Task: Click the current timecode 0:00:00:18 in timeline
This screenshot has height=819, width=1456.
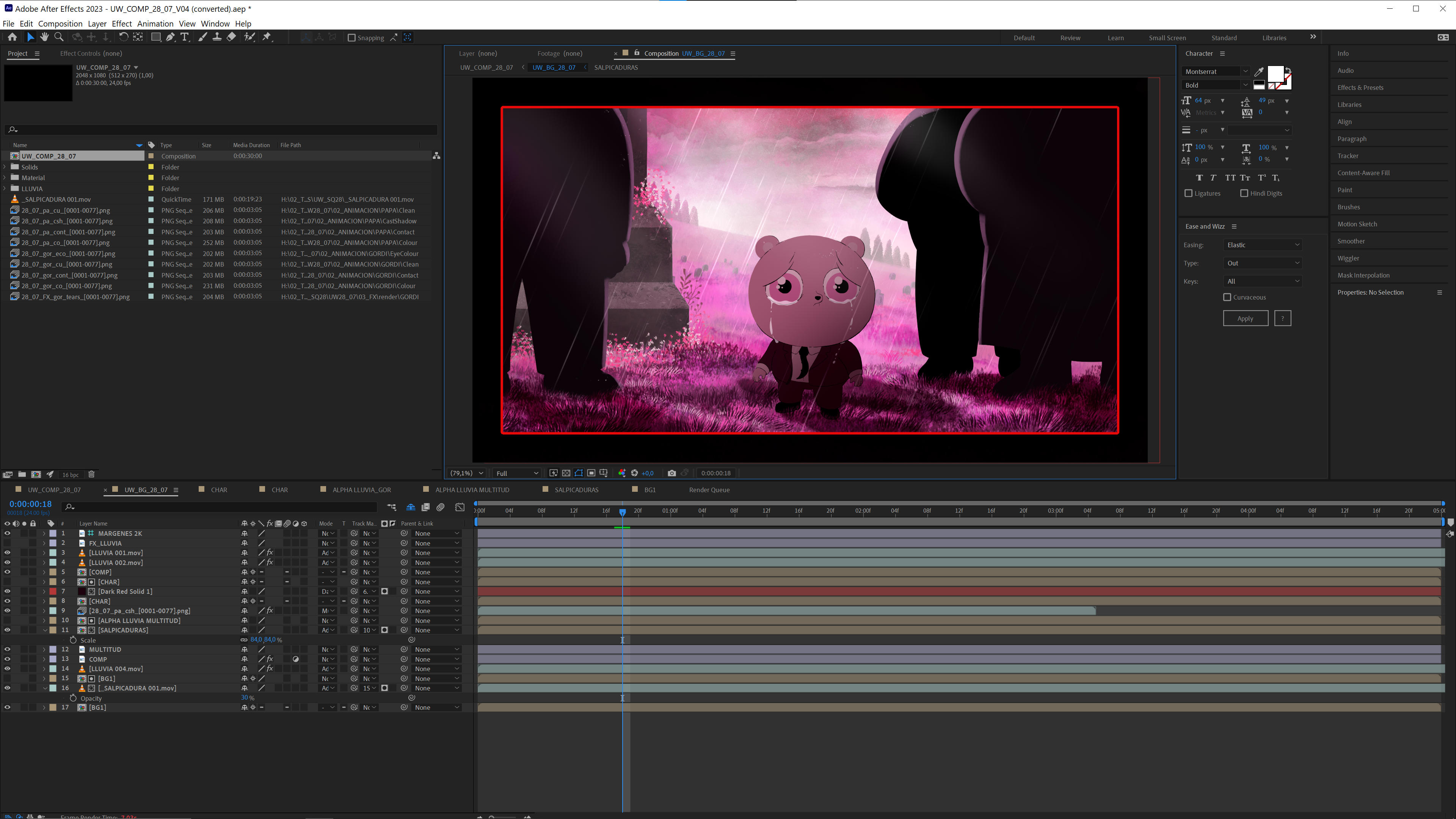Action: coord(30,504)
